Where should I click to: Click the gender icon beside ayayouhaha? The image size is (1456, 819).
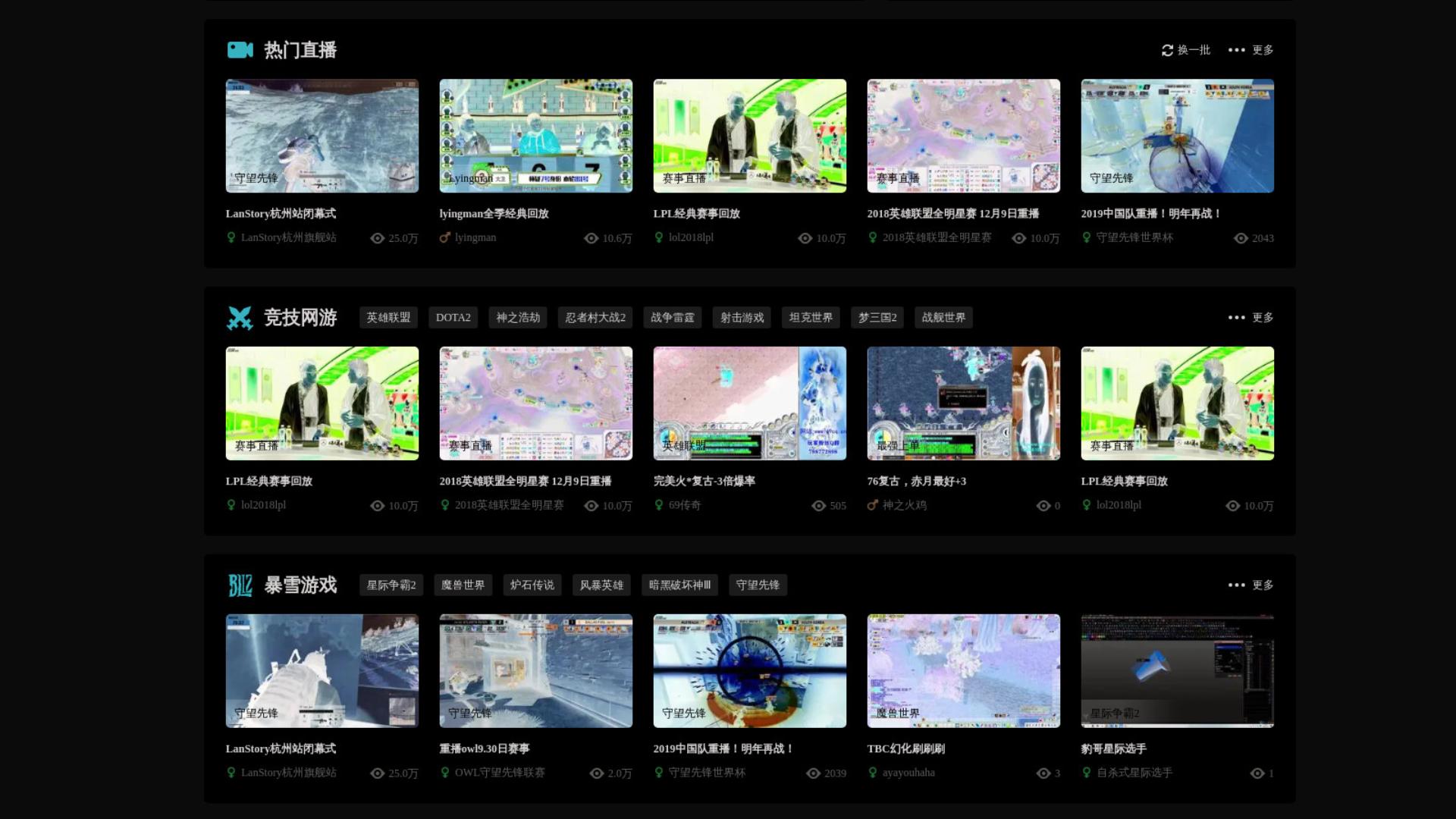(873, 773)
